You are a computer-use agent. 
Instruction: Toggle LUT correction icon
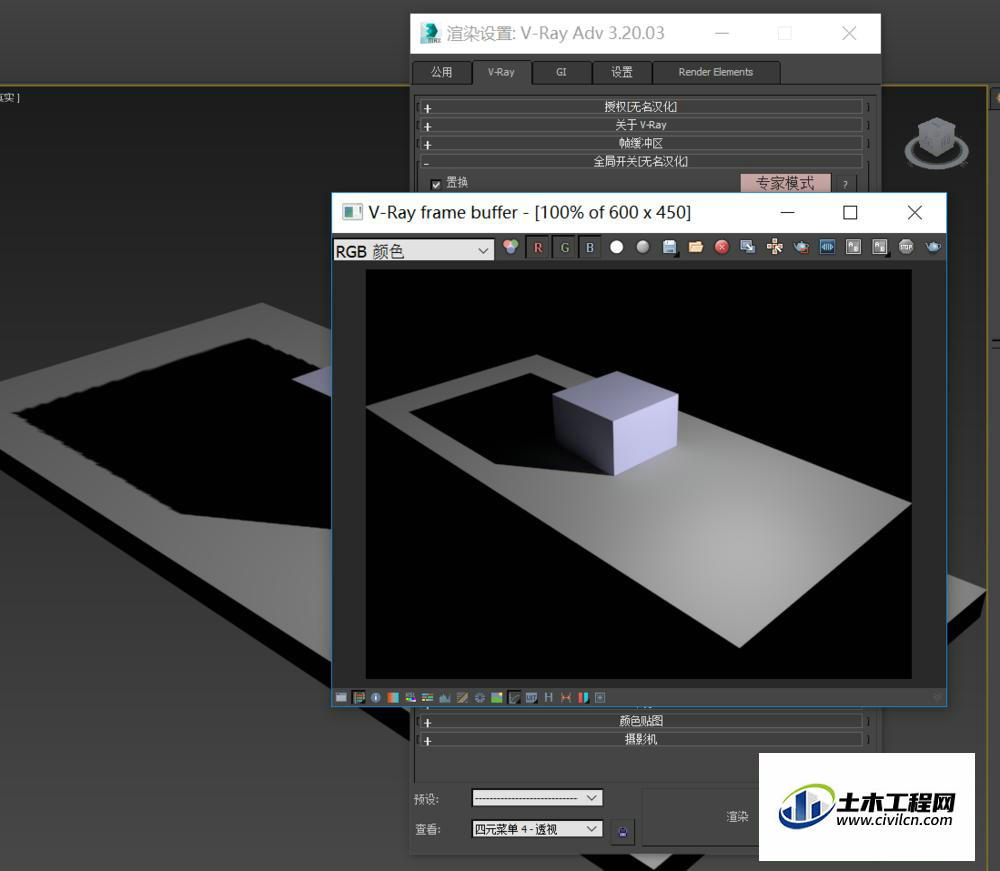(531, 698)
